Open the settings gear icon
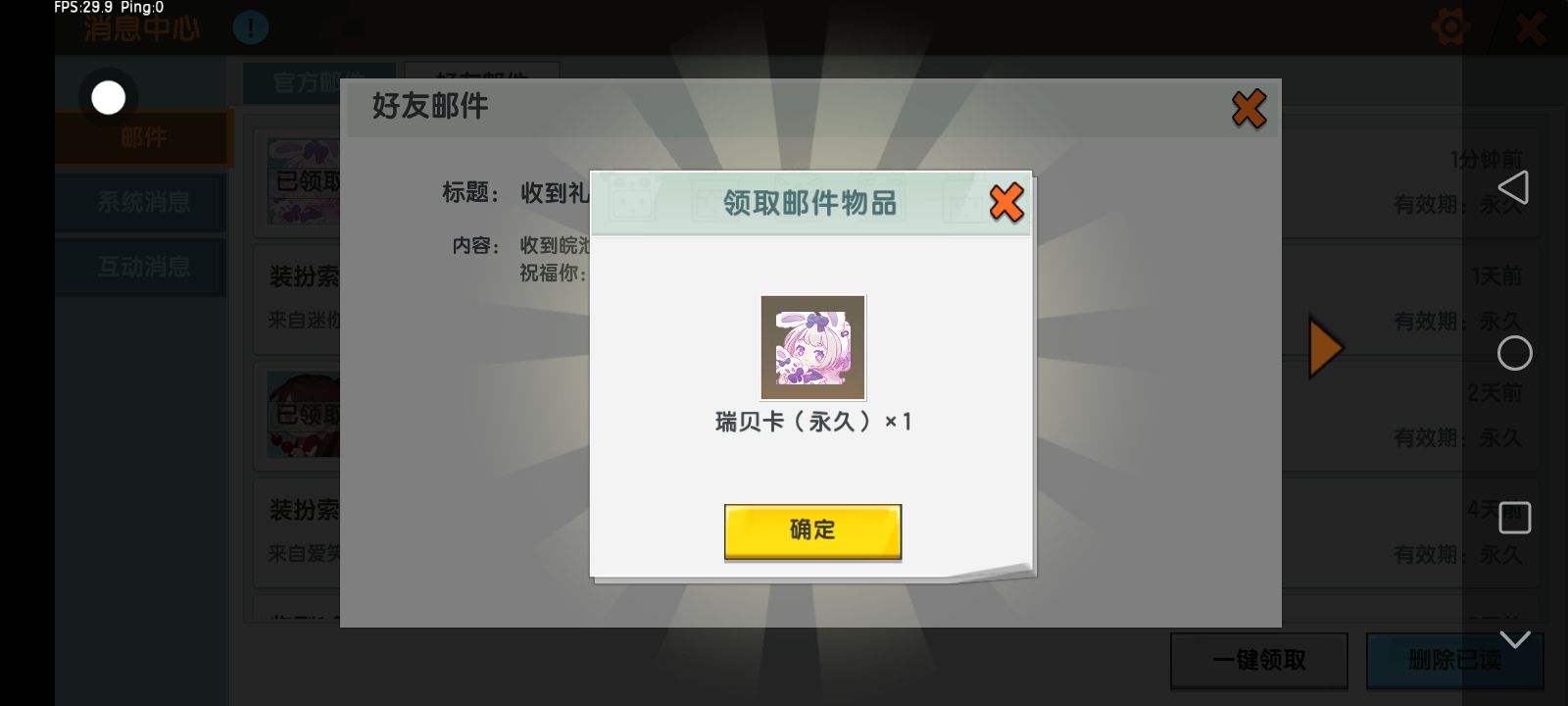This screenshot has width=1568, height=706. (x=1450, y=26)
